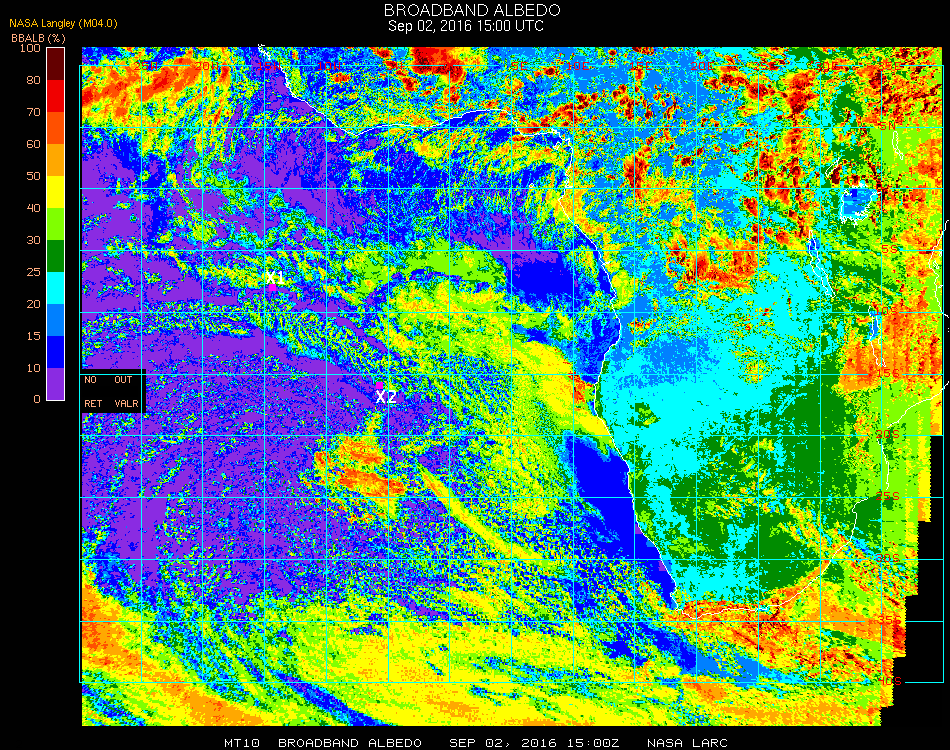Click the 5E longitude label

(518, 65)
